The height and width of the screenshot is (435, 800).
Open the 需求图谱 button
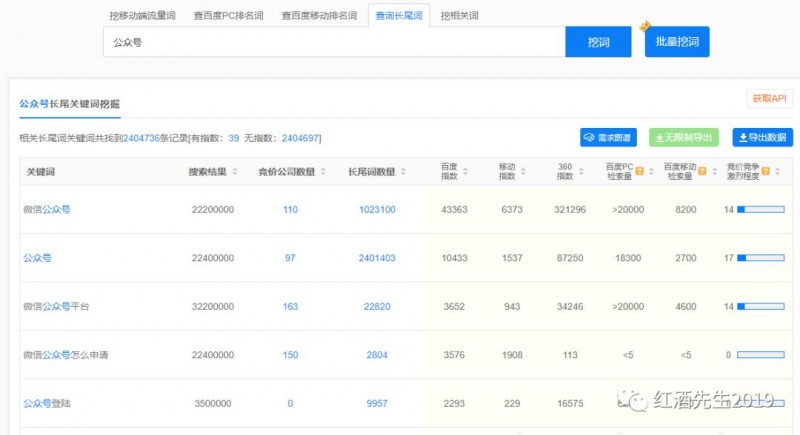608,138
